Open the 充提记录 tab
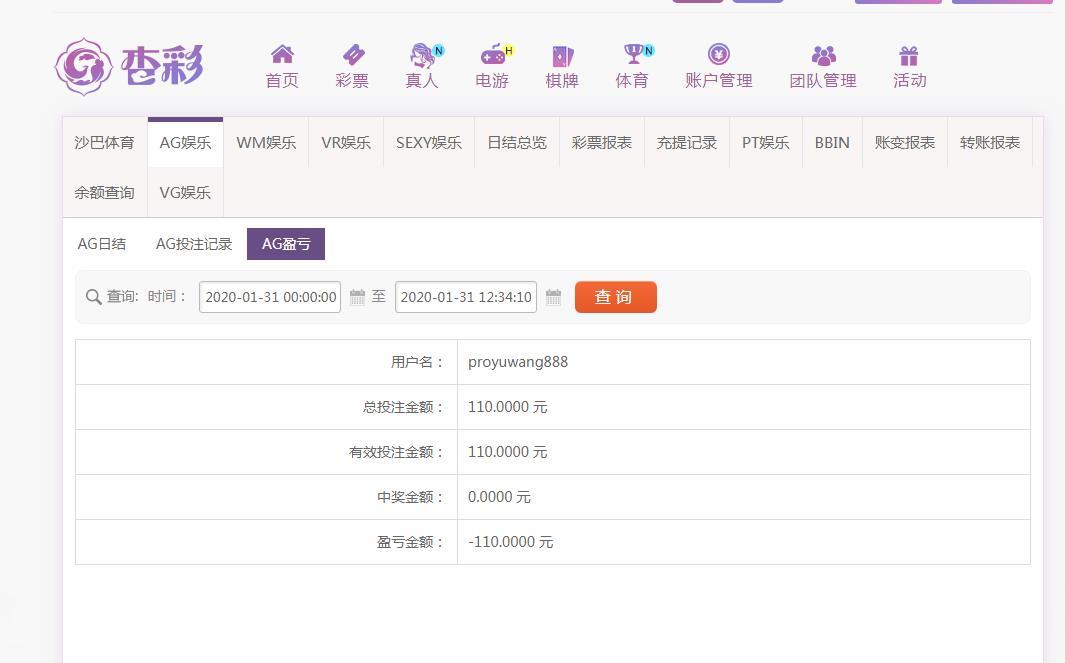Screen dimensions: 1065x663 686,143
